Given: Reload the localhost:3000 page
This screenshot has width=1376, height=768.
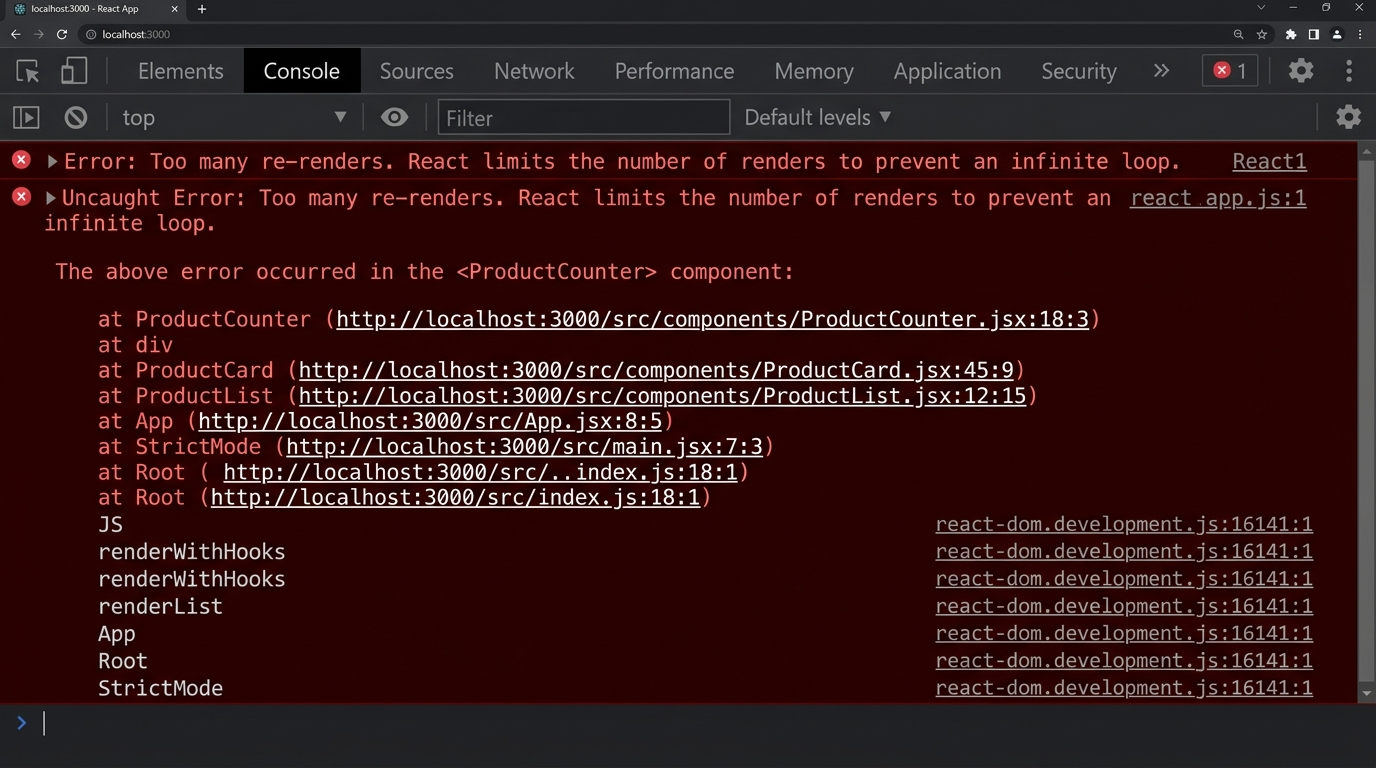Looking at the screenshot, I should (62, 34).
